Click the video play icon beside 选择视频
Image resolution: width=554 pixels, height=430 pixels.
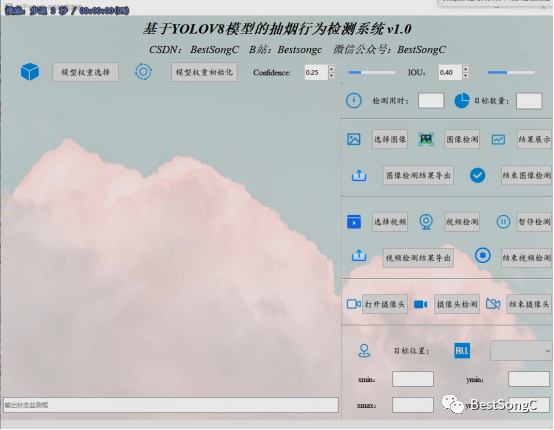pyautogui.click(x=354, y=222)
